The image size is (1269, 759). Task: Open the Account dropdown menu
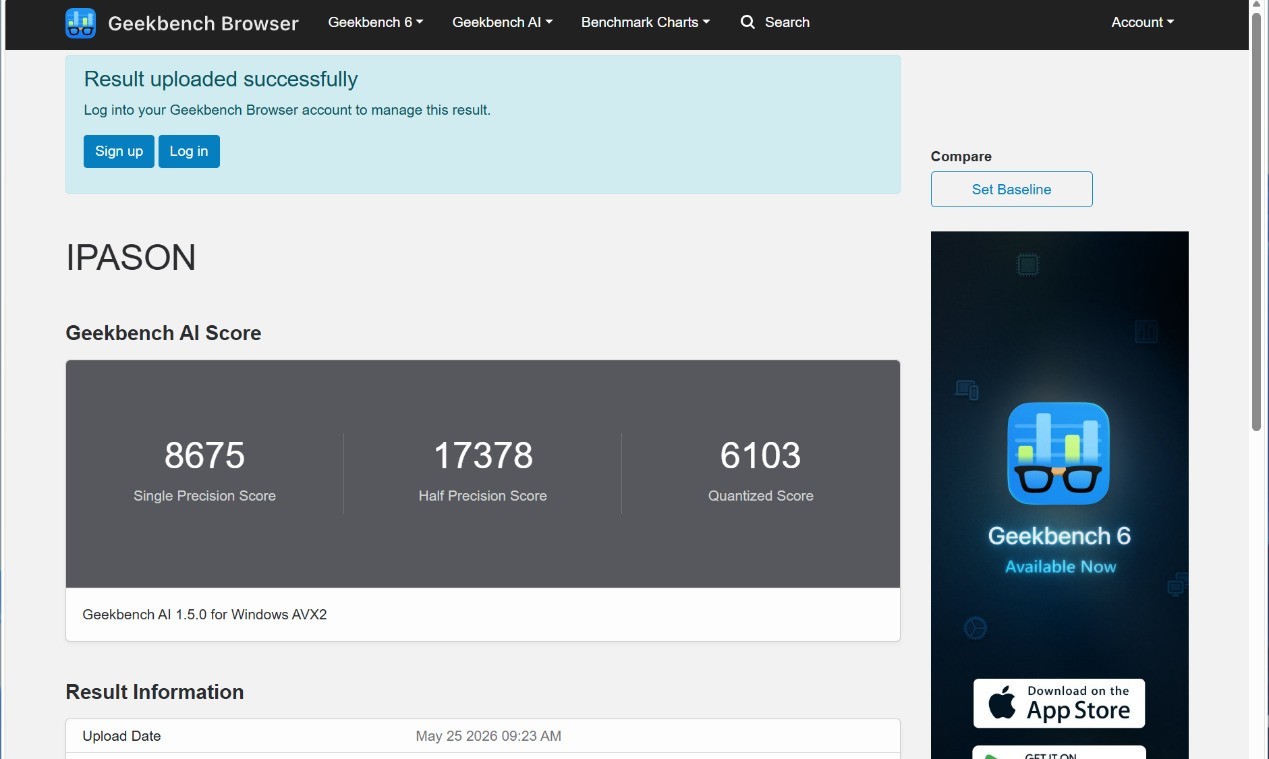coord(1143,22)
